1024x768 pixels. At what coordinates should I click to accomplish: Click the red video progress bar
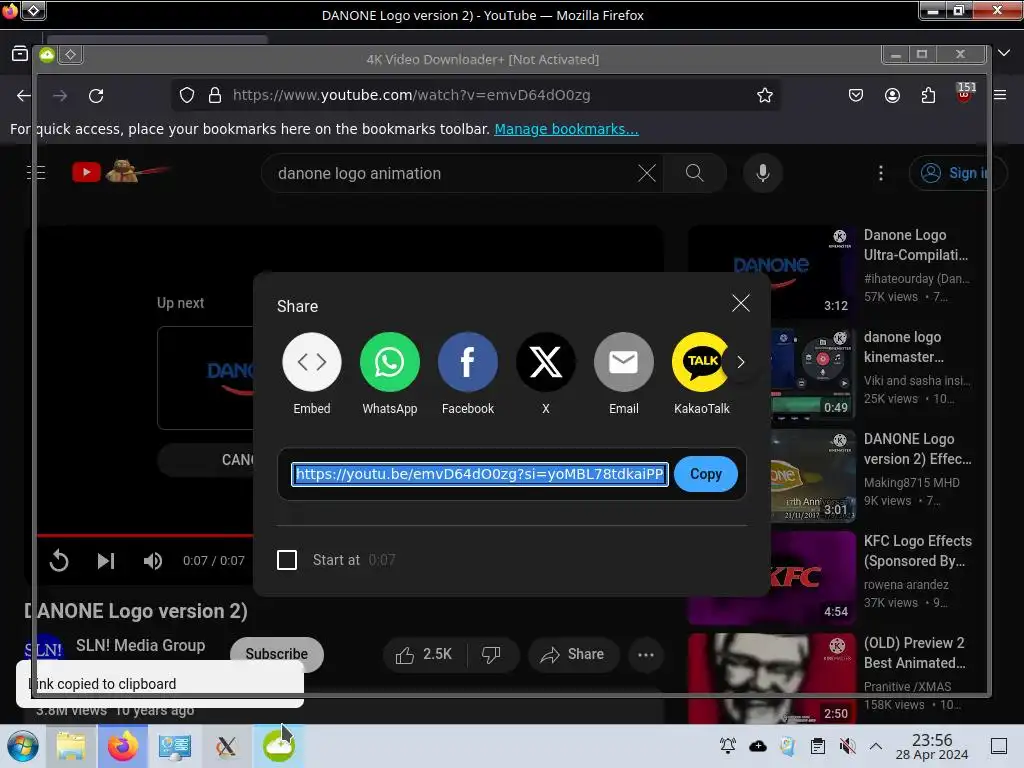tap(145, 536)
